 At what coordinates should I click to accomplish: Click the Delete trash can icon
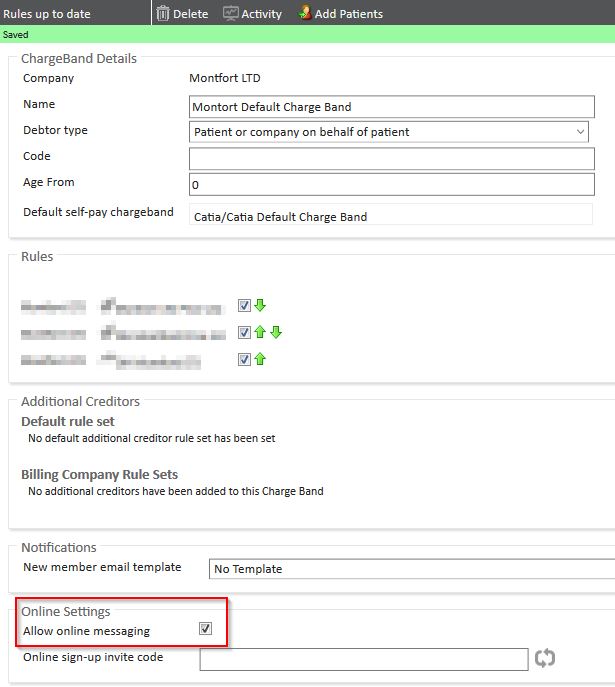click(x=163, y=13)
